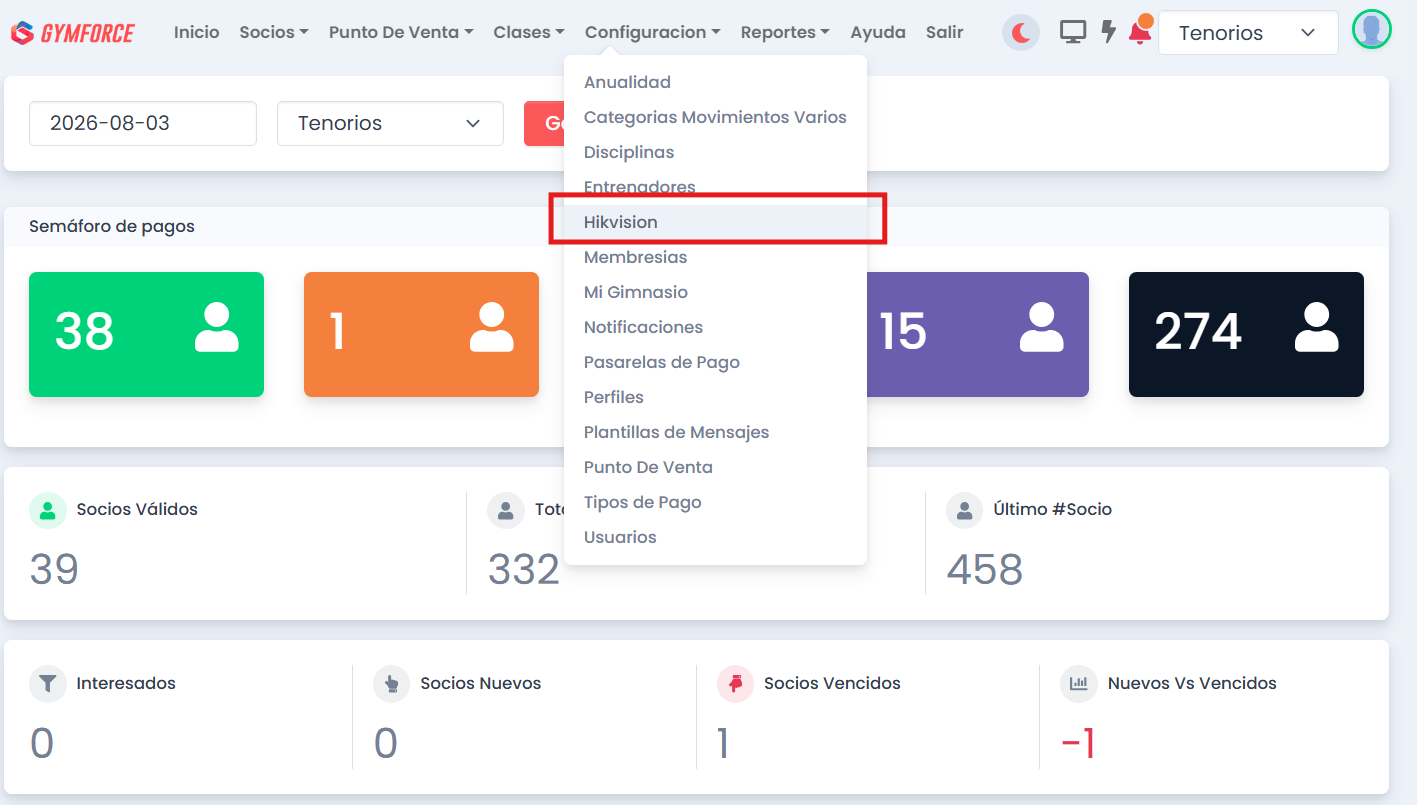Click the Socios Válidos value 39
The image size is (1417, 805).
(x=54, y=569)
